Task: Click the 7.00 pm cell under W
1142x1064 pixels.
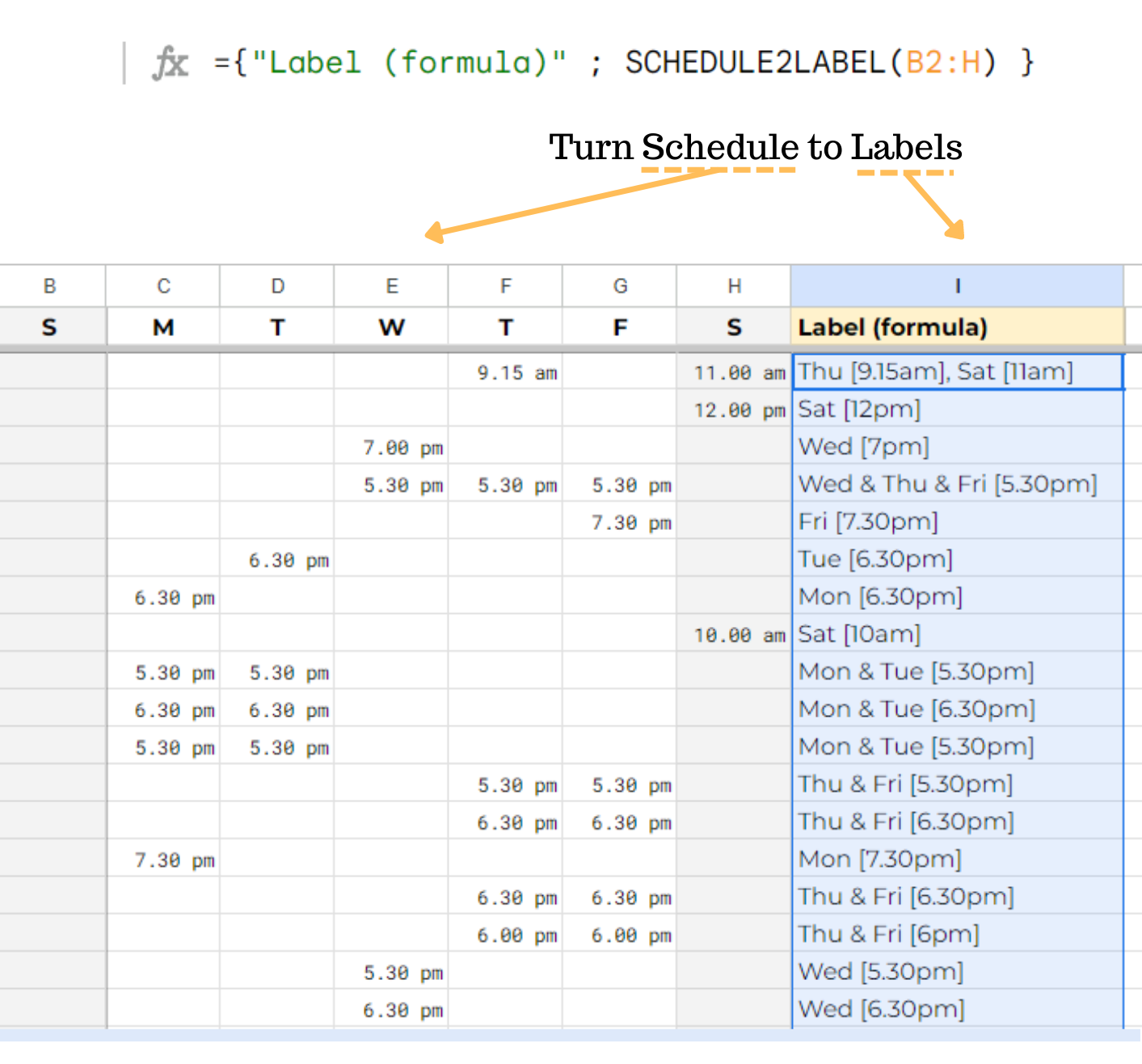Action: (x=393, y=447)
